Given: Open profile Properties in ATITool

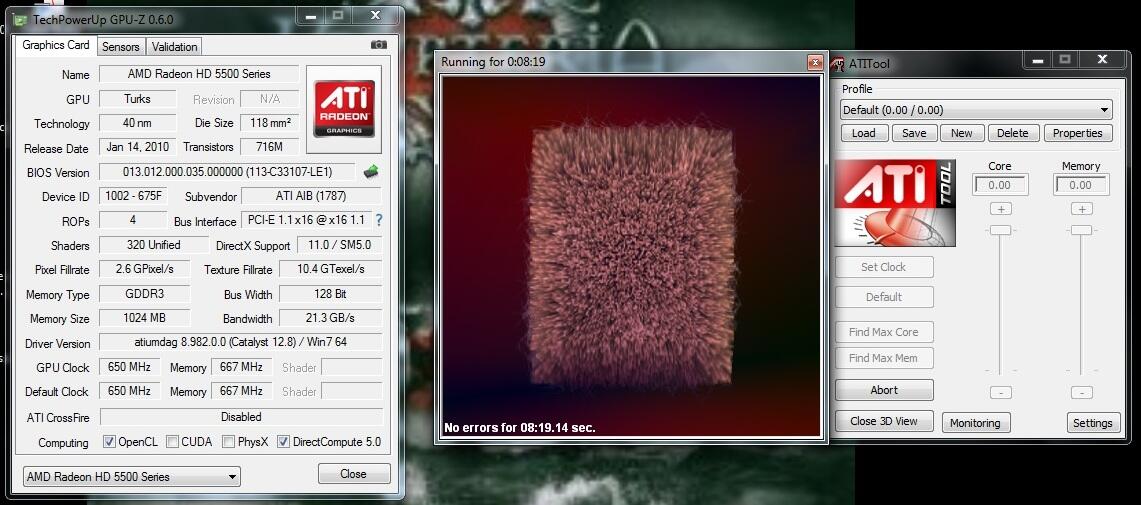Looking at the screenshot, I should click(1078, 133).
